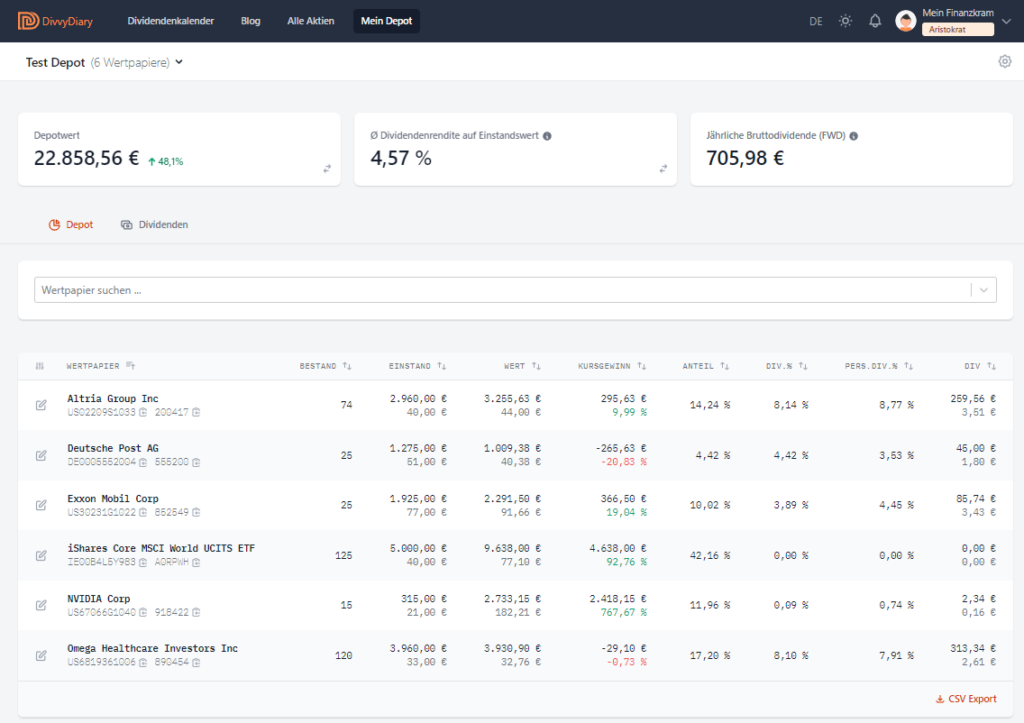Expand the Mein Finanzkram account menu chevron

1006,21
